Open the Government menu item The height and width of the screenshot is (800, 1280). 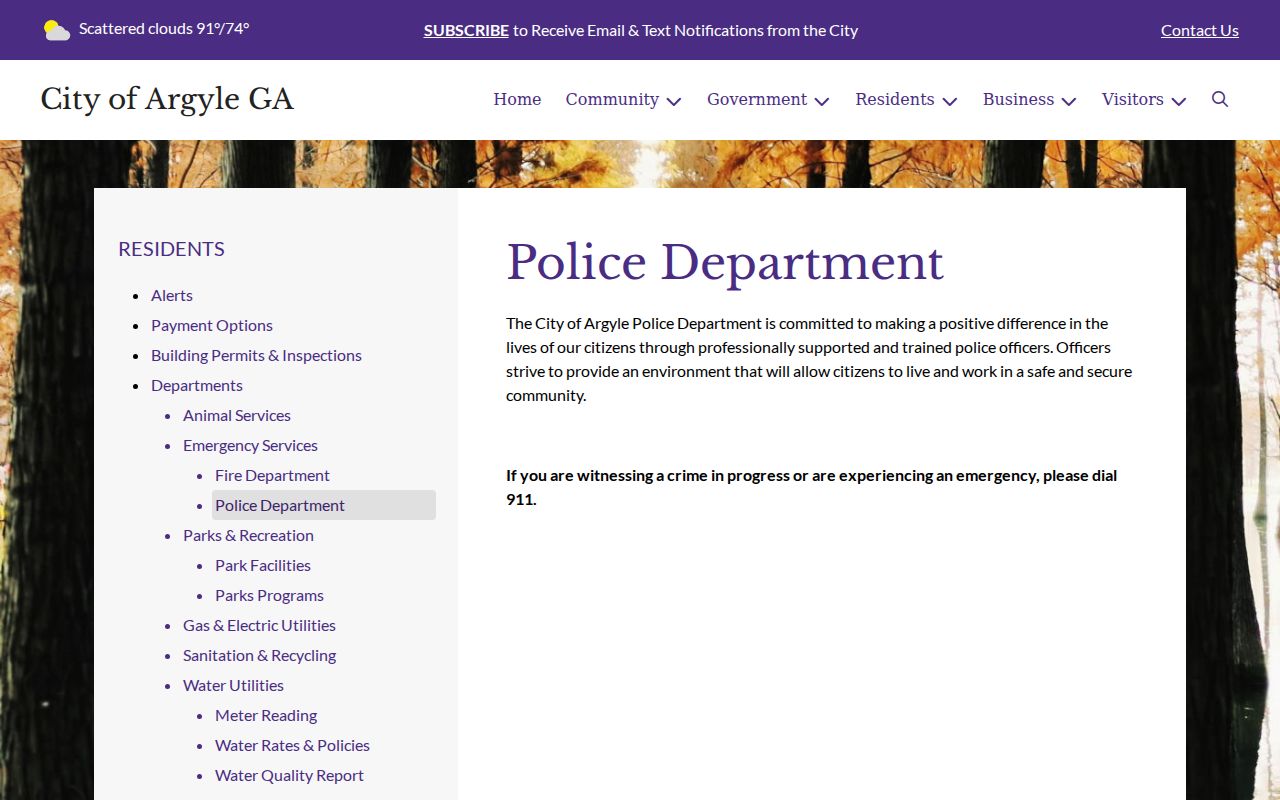[757, 99]
